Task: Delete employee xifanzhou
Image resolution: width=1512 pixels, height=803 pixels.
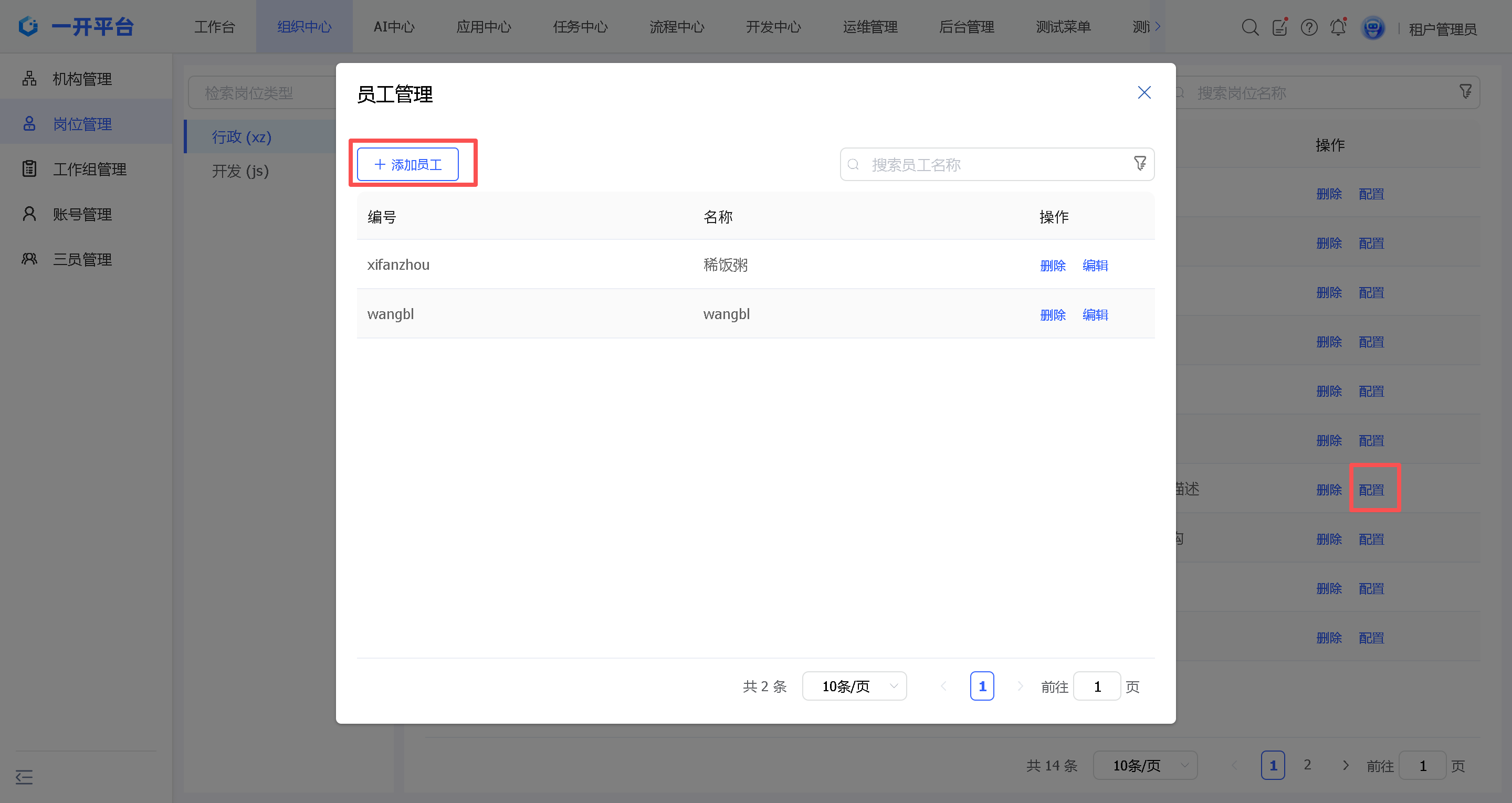Action: pos(1053,266)
